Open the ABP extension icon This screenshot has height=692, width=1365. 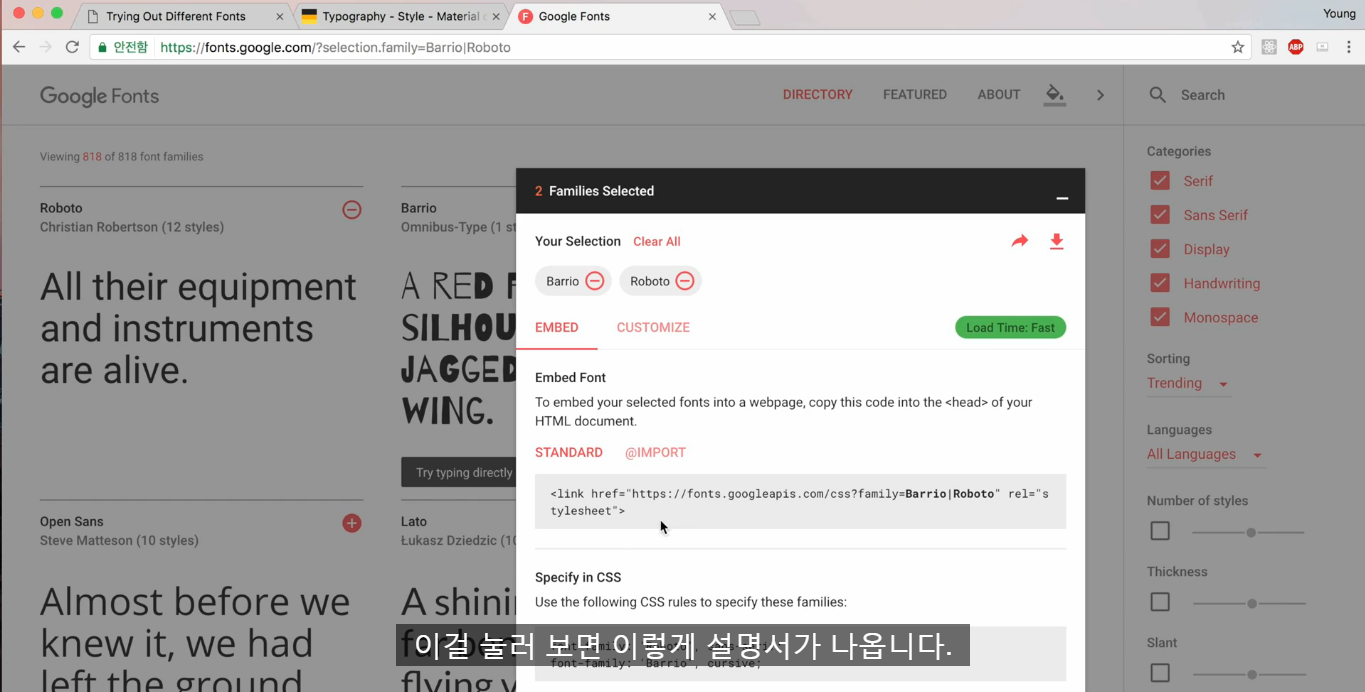click(1296, 47)
